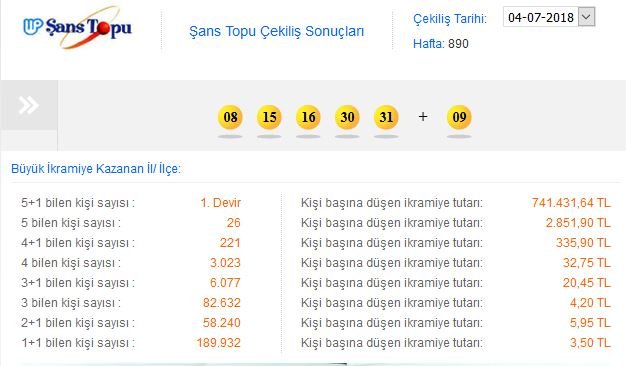Click the Hafta 890 week label

pyautogui.click(x=441, y=44)
